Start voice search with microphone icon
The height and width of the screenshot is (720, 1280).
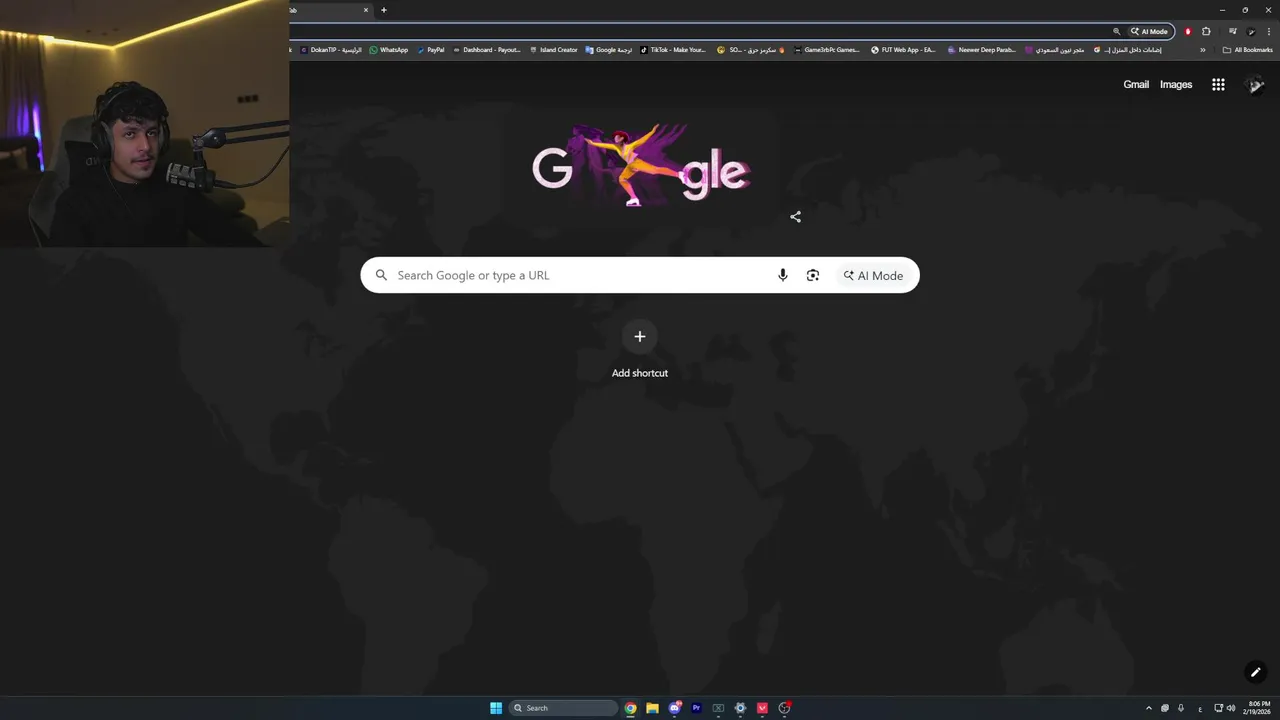pos(783,275)
